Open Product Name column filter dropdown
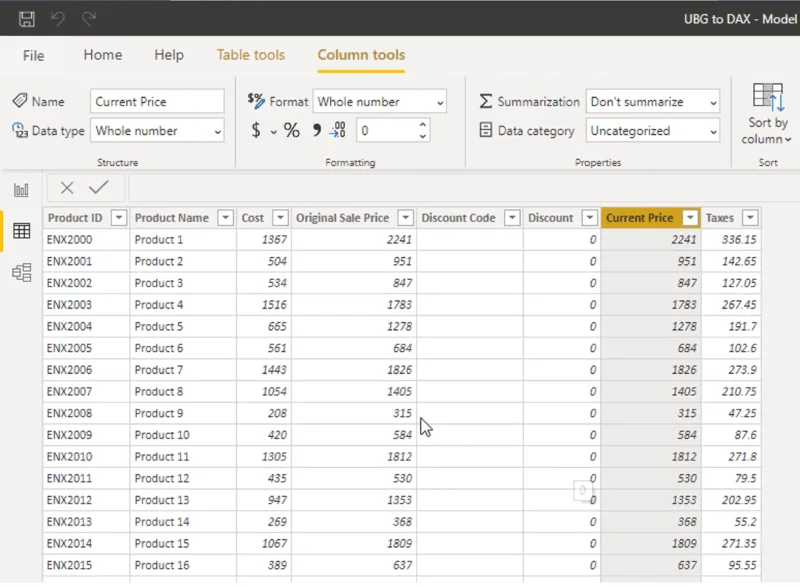The image size is (800, 587). point(225,218)
